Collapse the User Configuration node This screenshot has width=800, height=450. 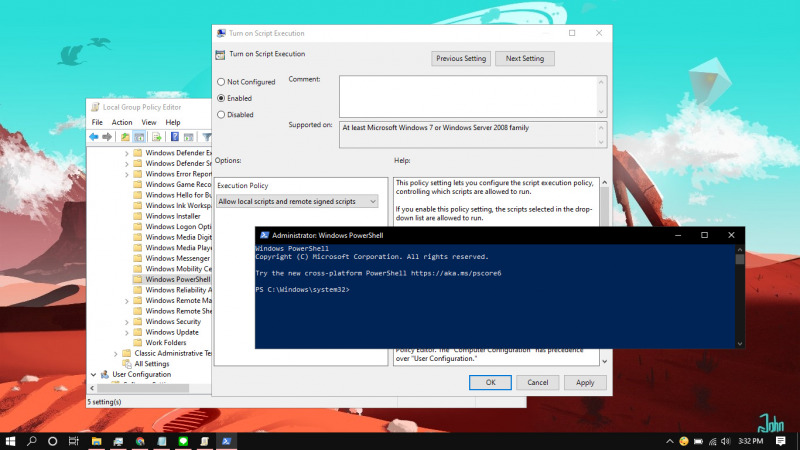coord(94,374)
